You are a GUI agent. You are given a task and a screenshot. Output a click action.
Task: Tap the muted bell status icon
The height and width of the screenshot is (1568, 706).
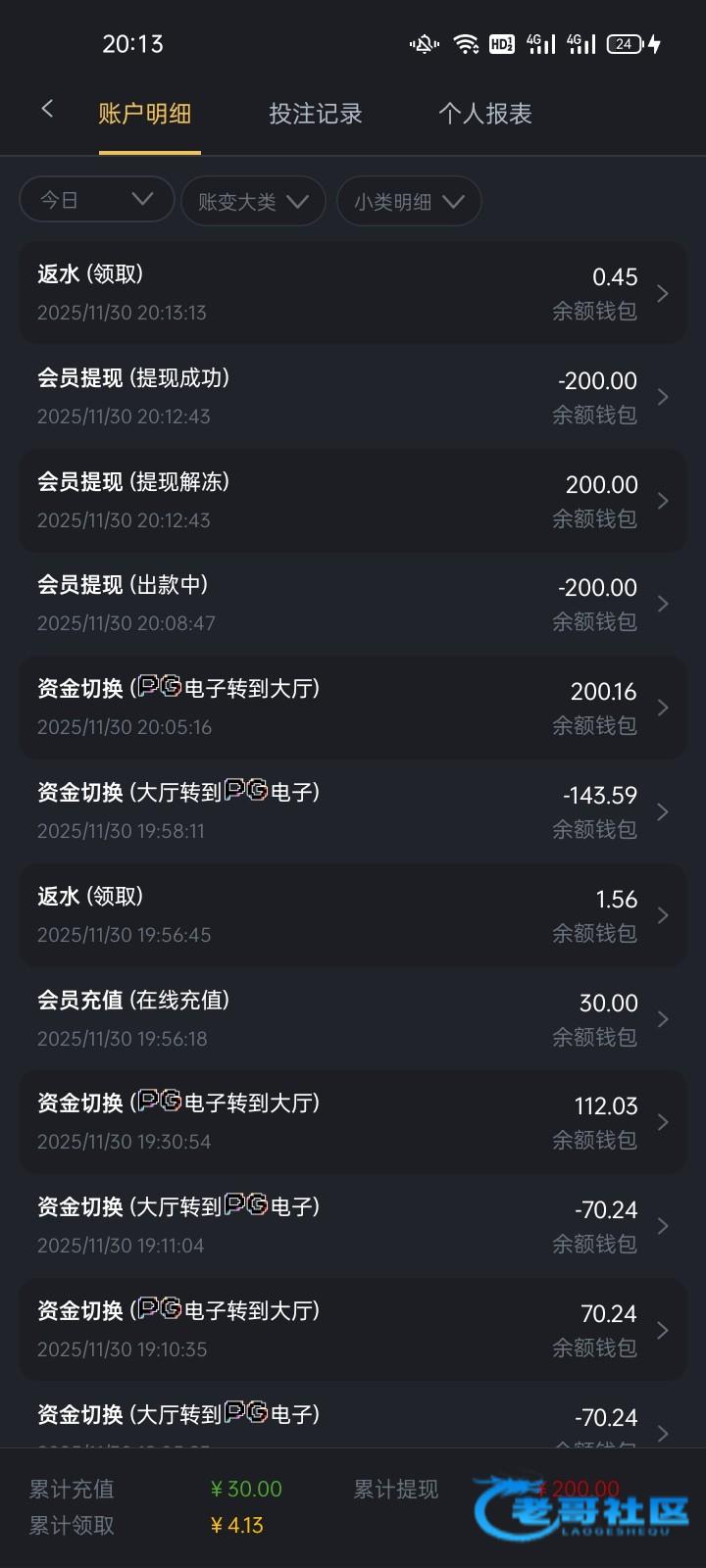pyautogui.click(x=425, y=44)
